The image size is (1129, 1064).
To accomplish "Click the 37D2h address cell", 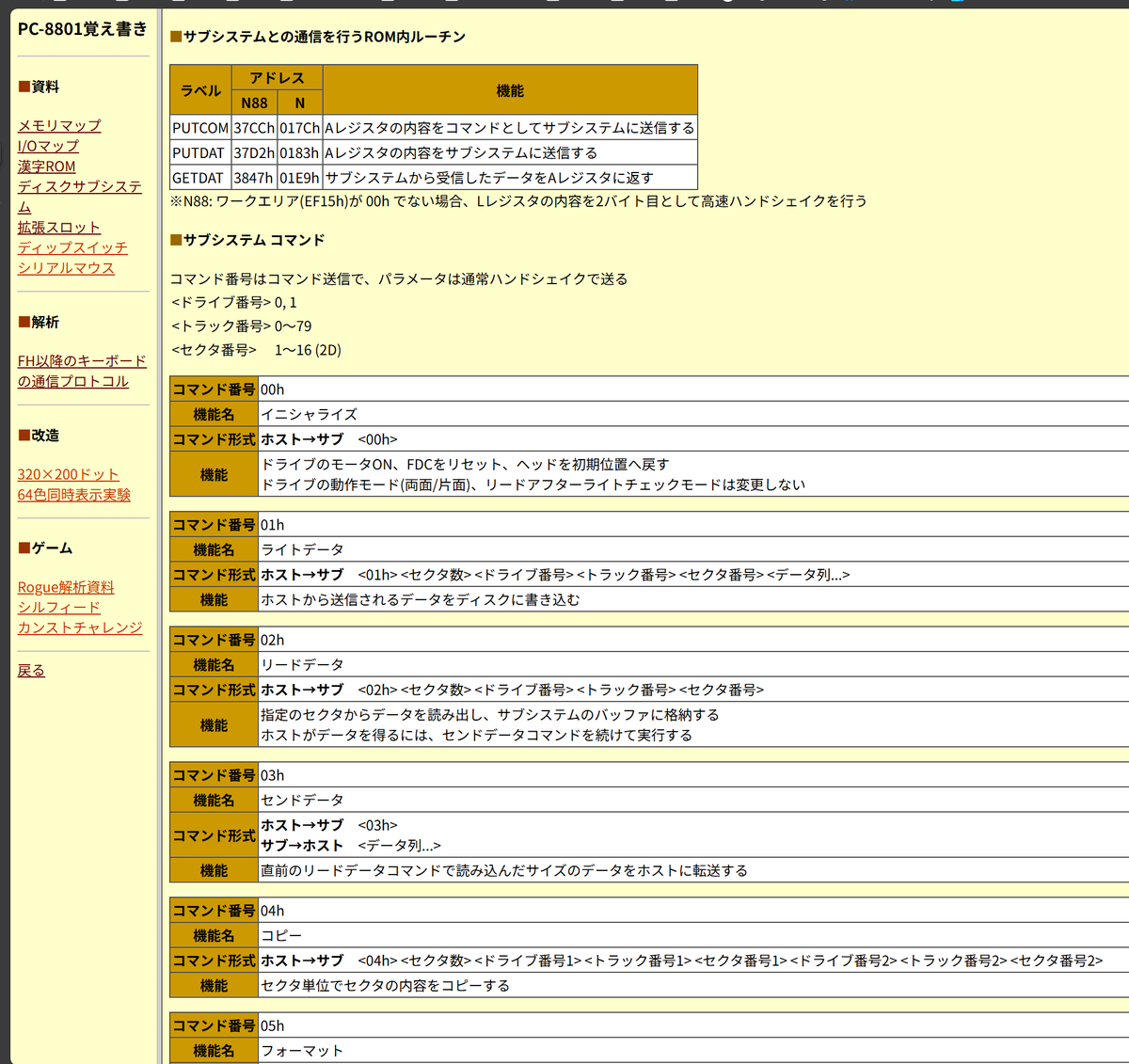I will (254, 152).
